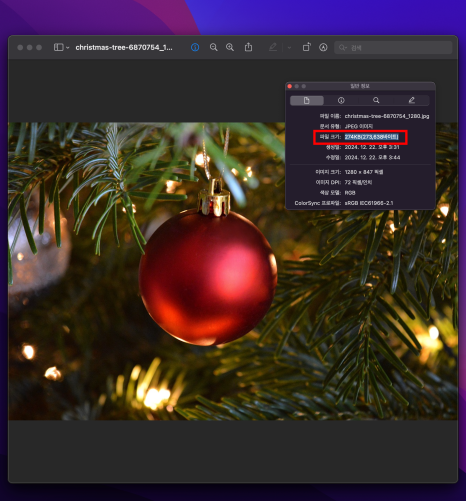466x501 pixels.
Task: Click the 1280 x 847 image size value
Action: [x=364, y=172]
